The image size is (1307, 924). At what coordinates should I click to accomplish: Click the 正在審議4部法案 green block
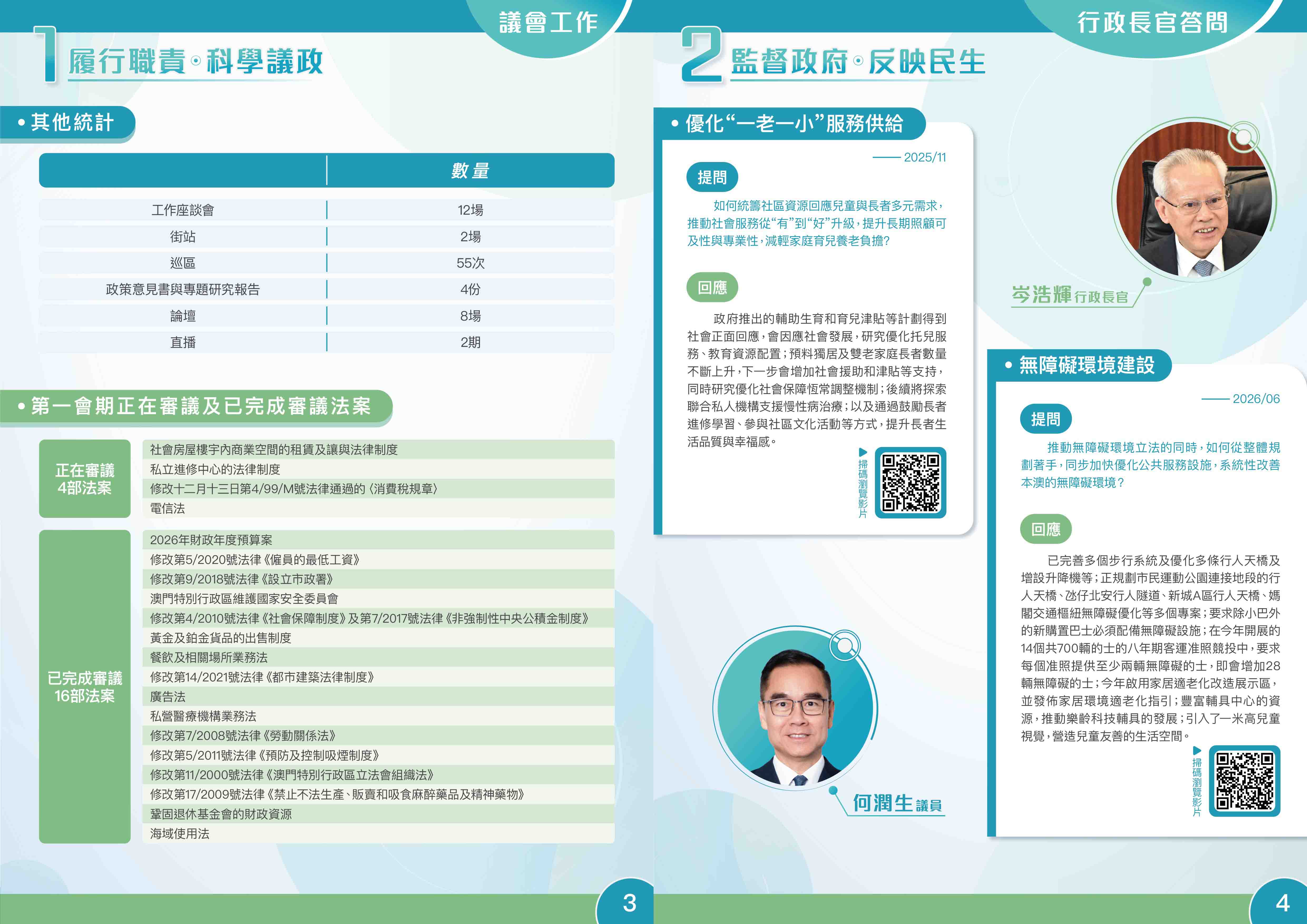point(85,479)
